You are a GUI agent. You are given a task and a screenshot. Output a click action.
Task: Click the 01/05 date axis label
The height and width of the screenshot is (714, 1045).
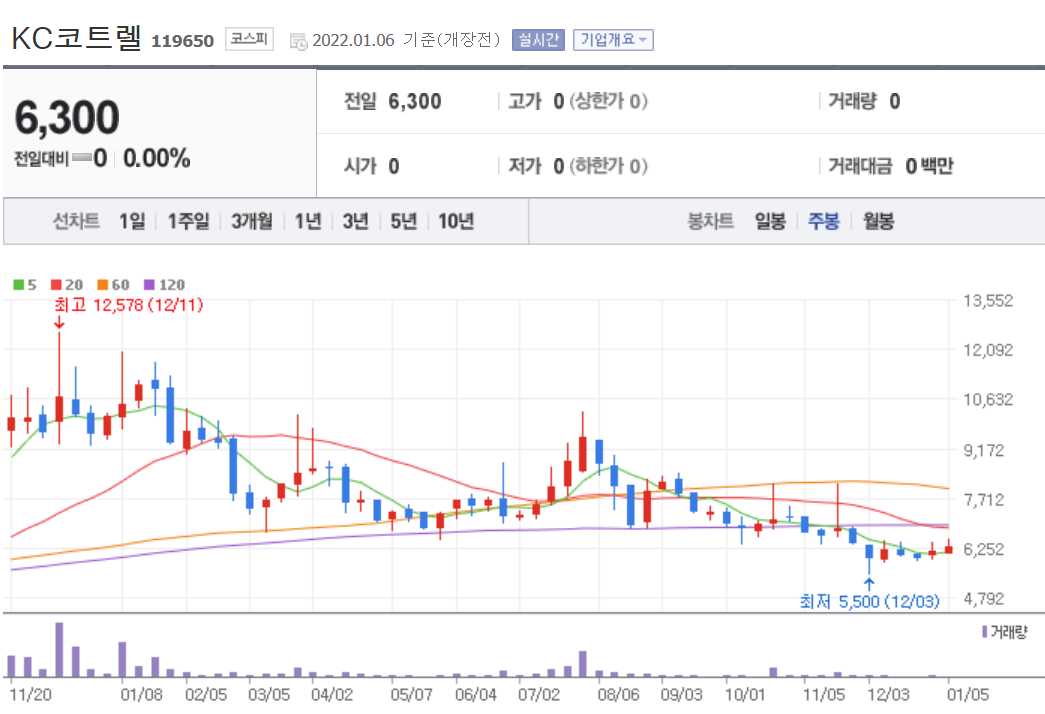(968, 695)
